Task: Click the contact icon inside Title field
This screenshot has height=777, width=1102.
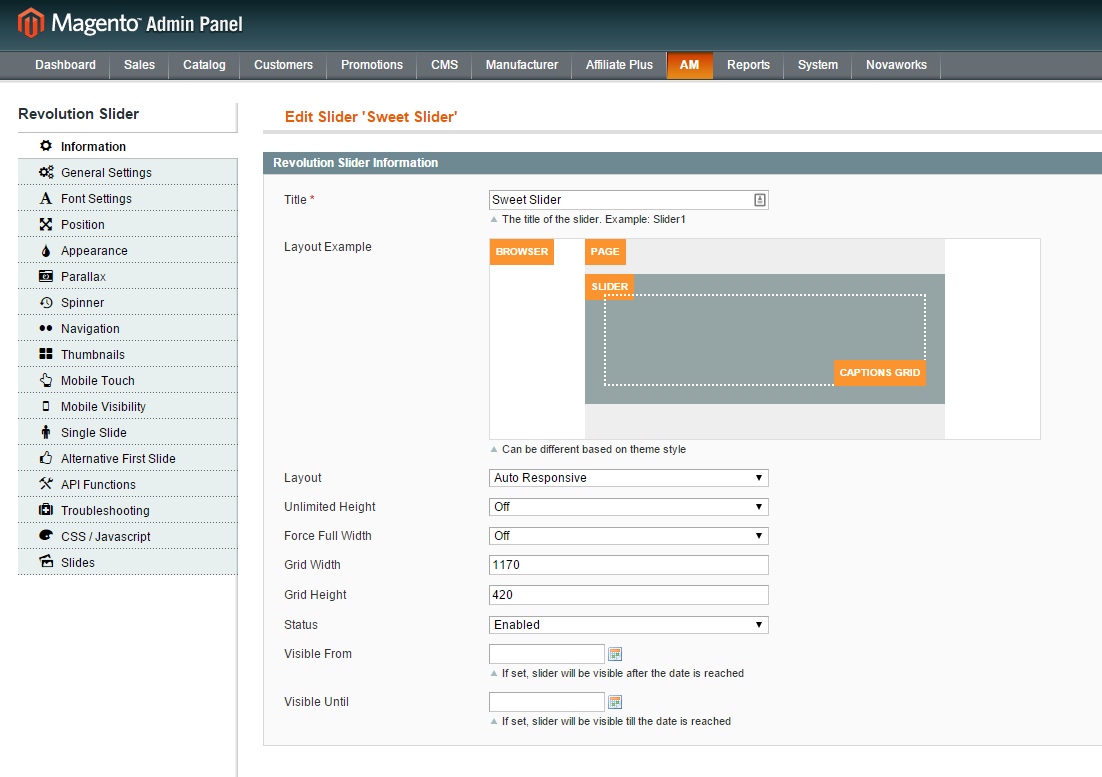Action: point(760,200)
